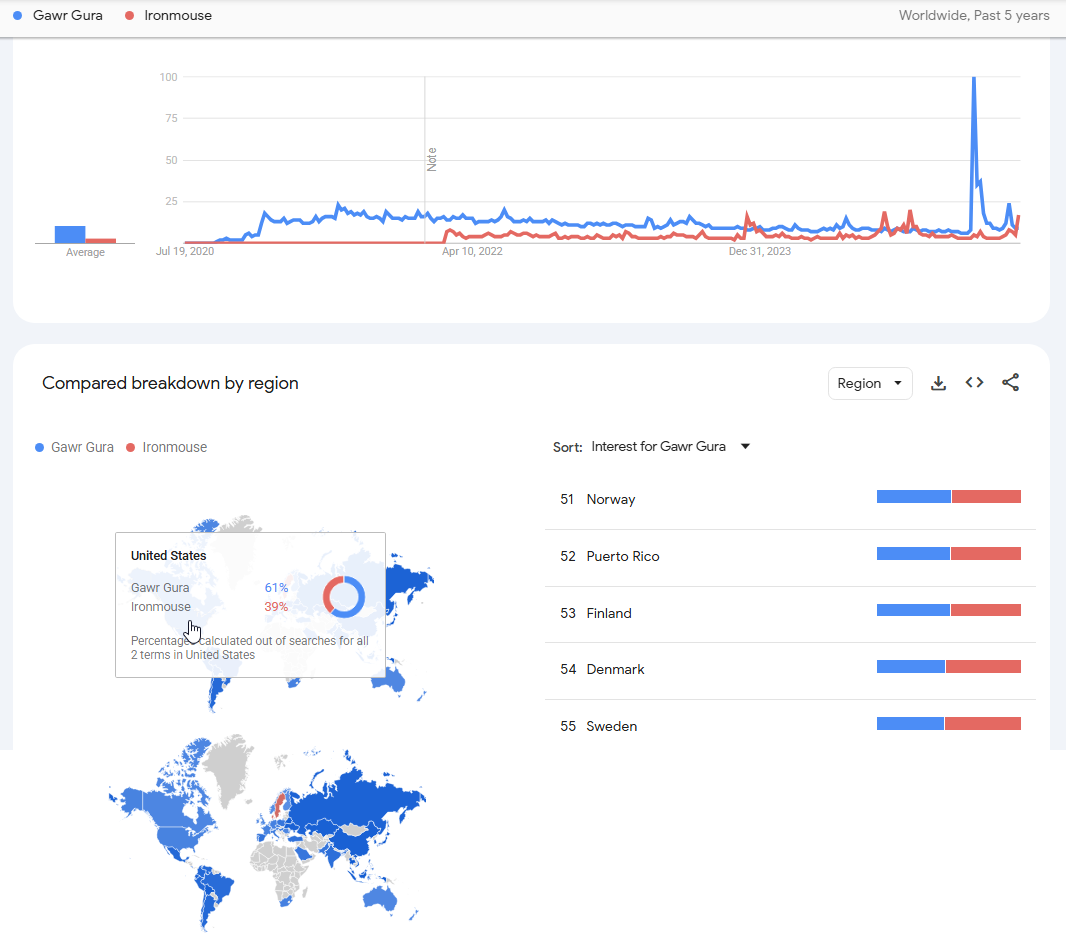Select Puerto Rico row in the region list
Viewport: 1066px width, 938px height.
tap(790, 557)
